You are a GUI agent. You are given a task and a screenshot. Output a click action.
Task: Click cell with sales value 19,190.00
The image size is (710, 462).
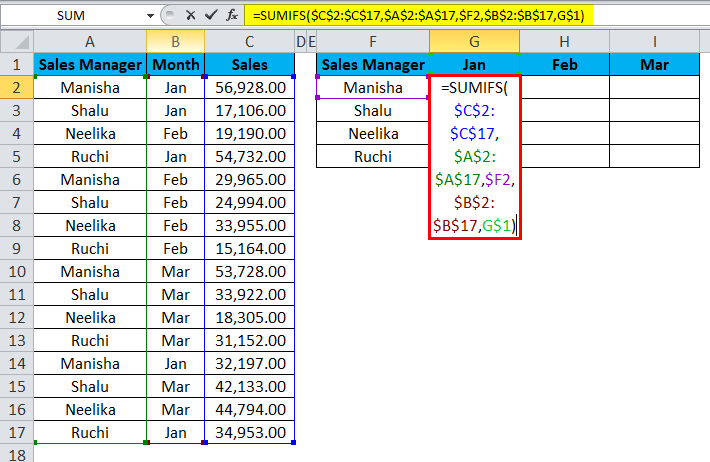coord(249,134)
